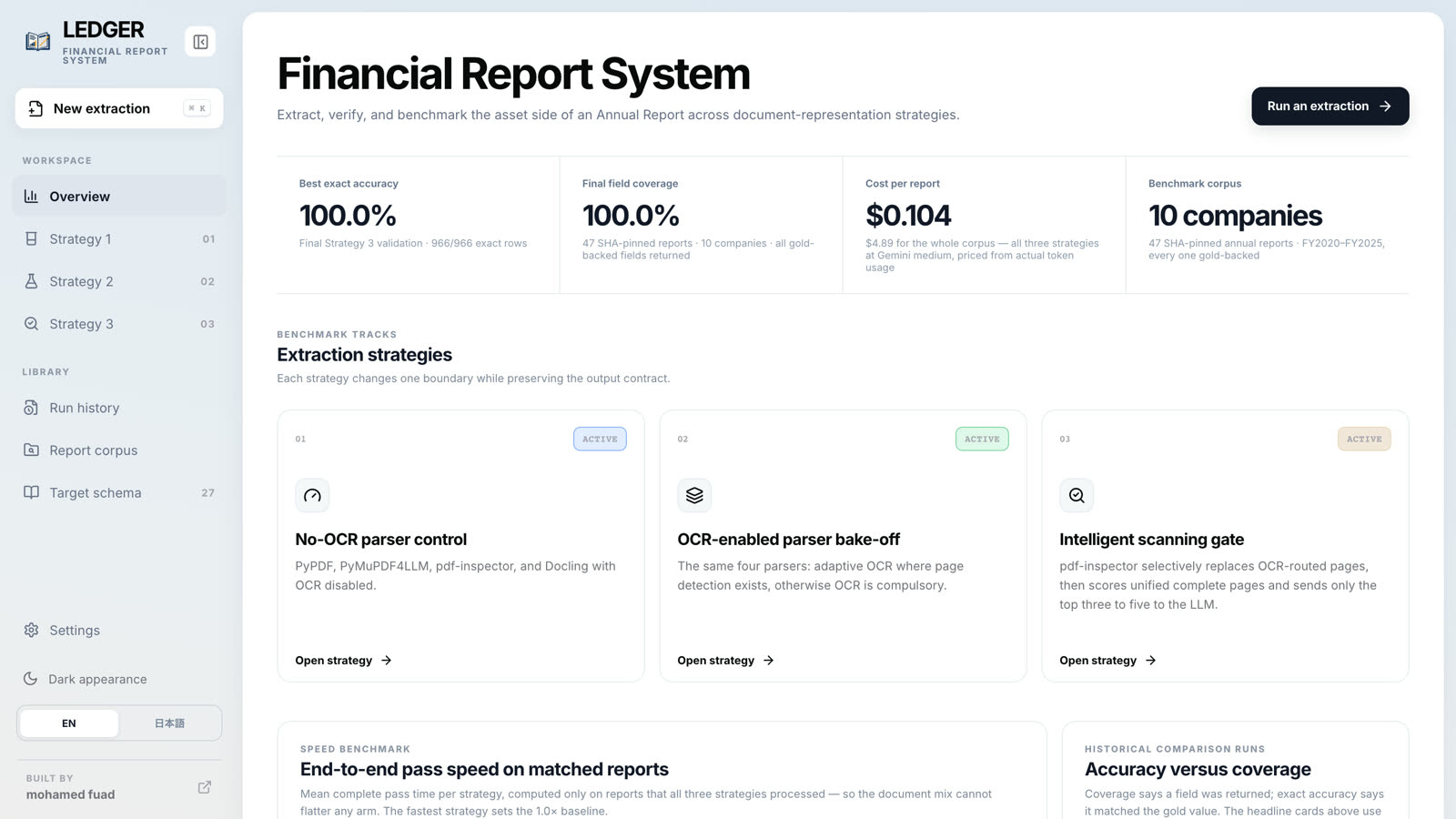The width and height of the screenshot is (1456, 819).
Task: Click the $0.104 cost per report value
Action: (x=908, y=216)
